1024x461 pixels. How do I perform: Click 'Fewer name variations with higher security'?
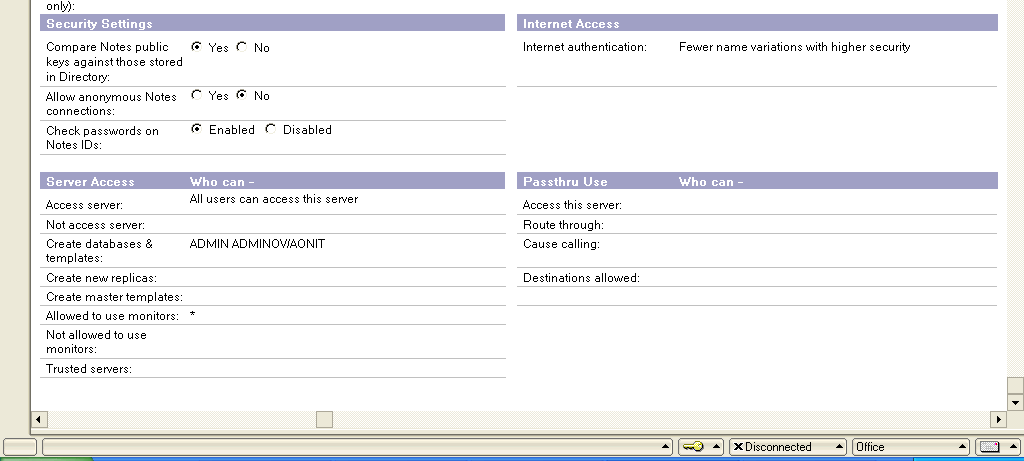pyautogui.click(x=795, y=47)
